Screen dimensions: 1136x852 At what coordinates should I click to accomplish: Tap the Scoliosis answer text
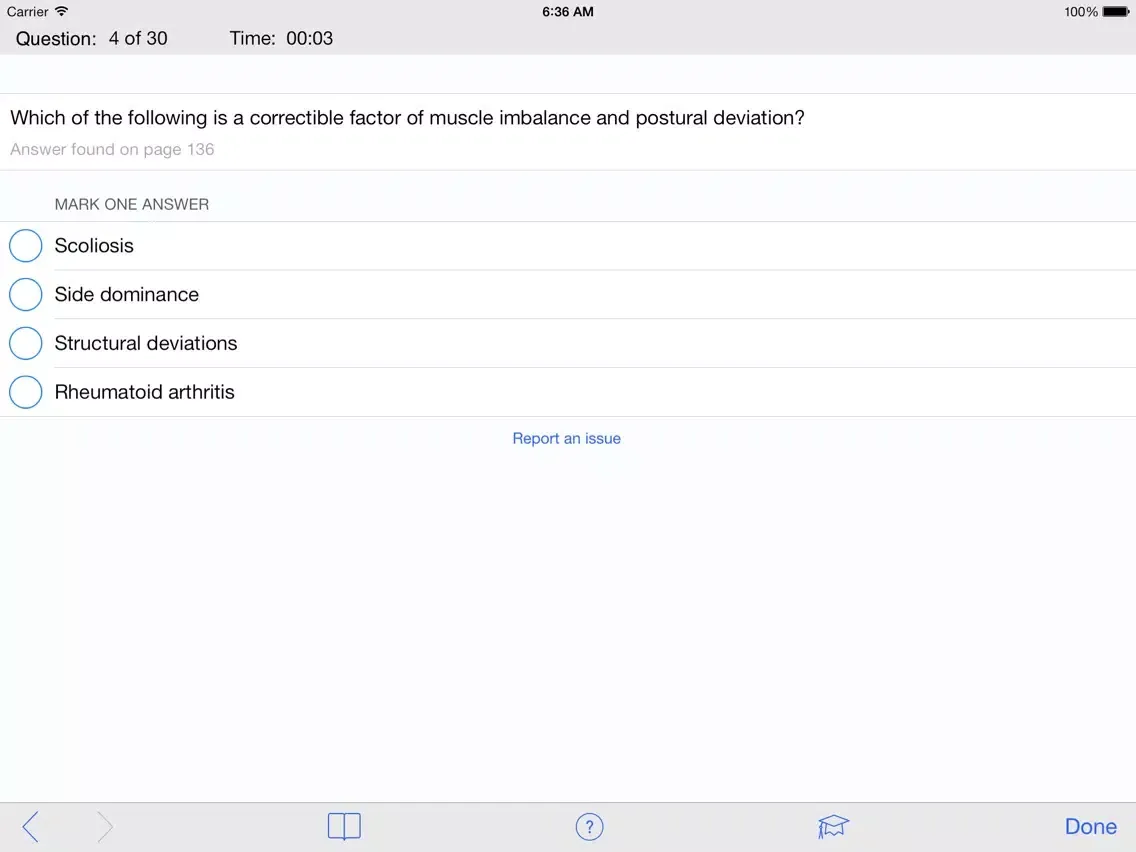[x=94, y=246]
